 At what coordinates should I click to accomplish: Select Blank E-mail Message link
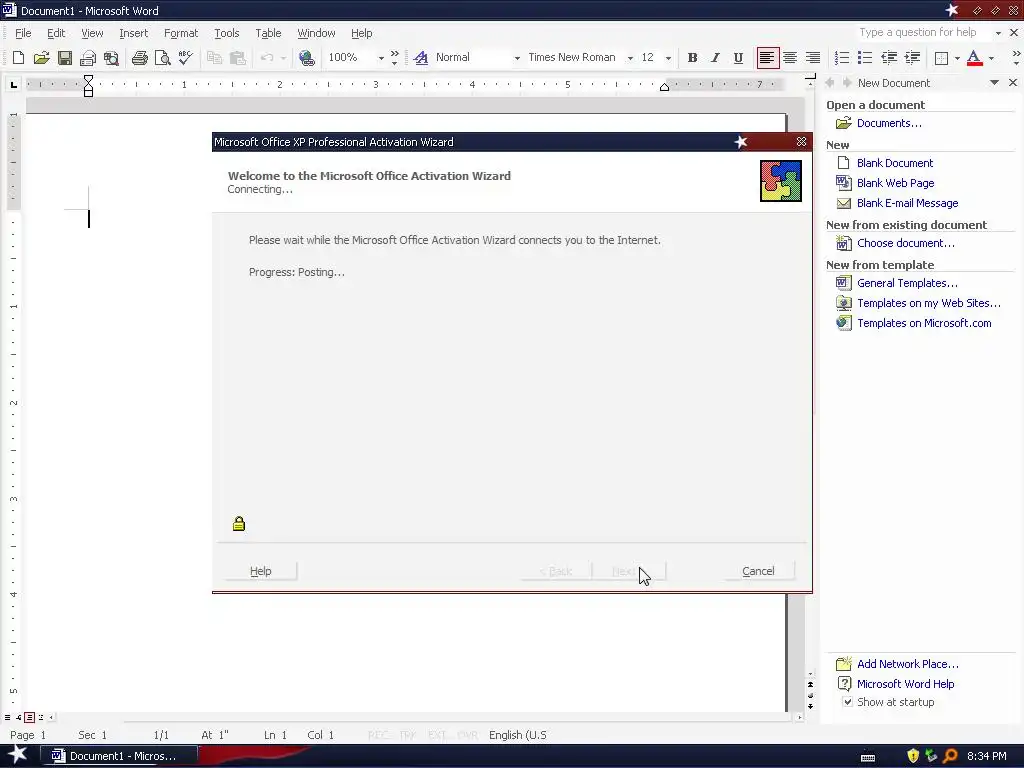907,203
